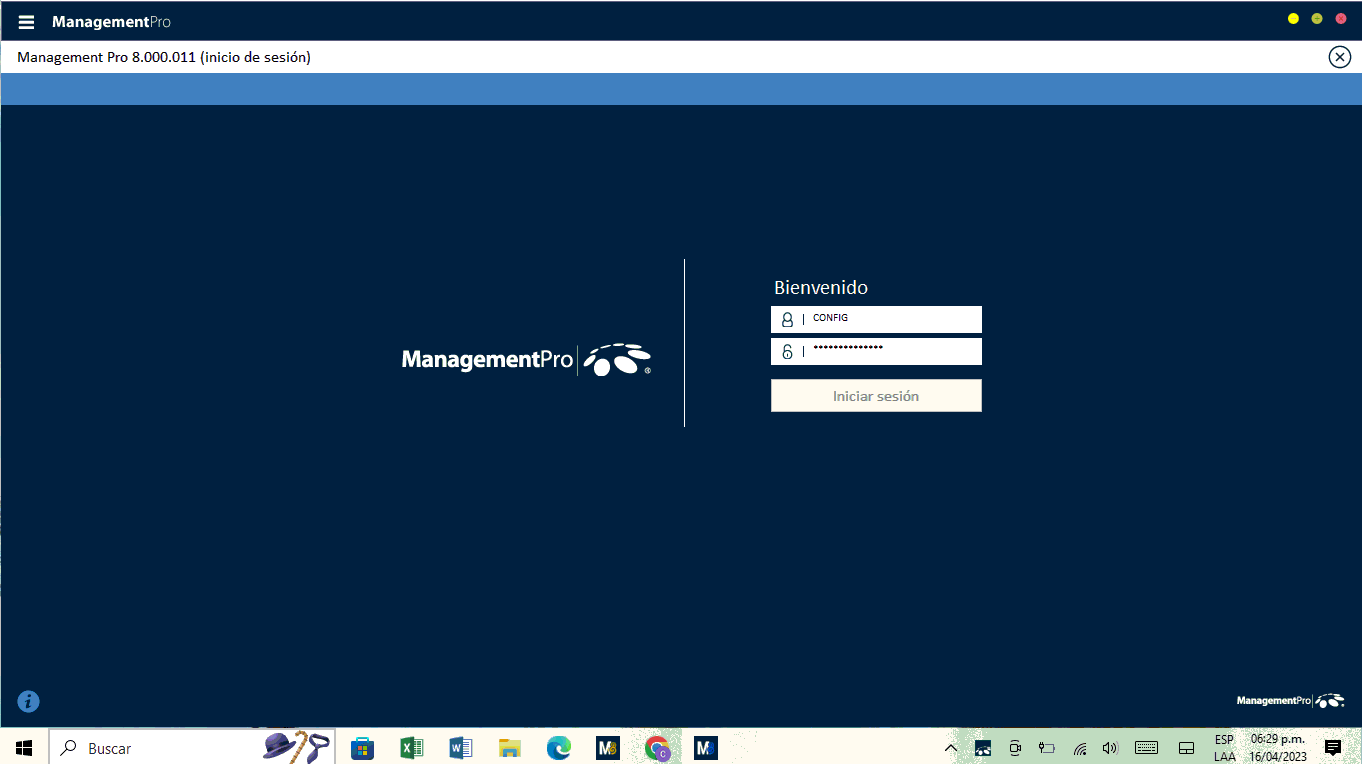Click the password input field
The width and height of the screenshot is (1362, 764).
pyautogui.click(x=890, y=351)
